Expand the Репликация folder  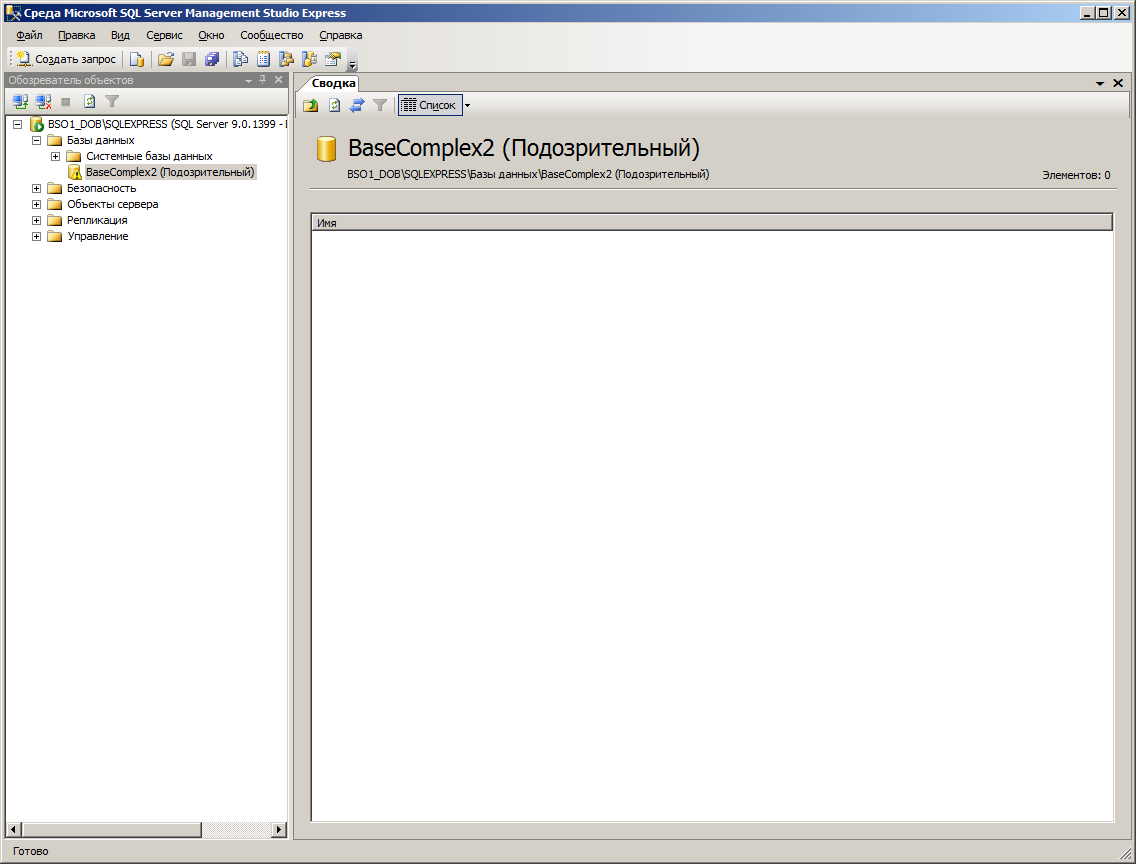(x=36, y=220)
